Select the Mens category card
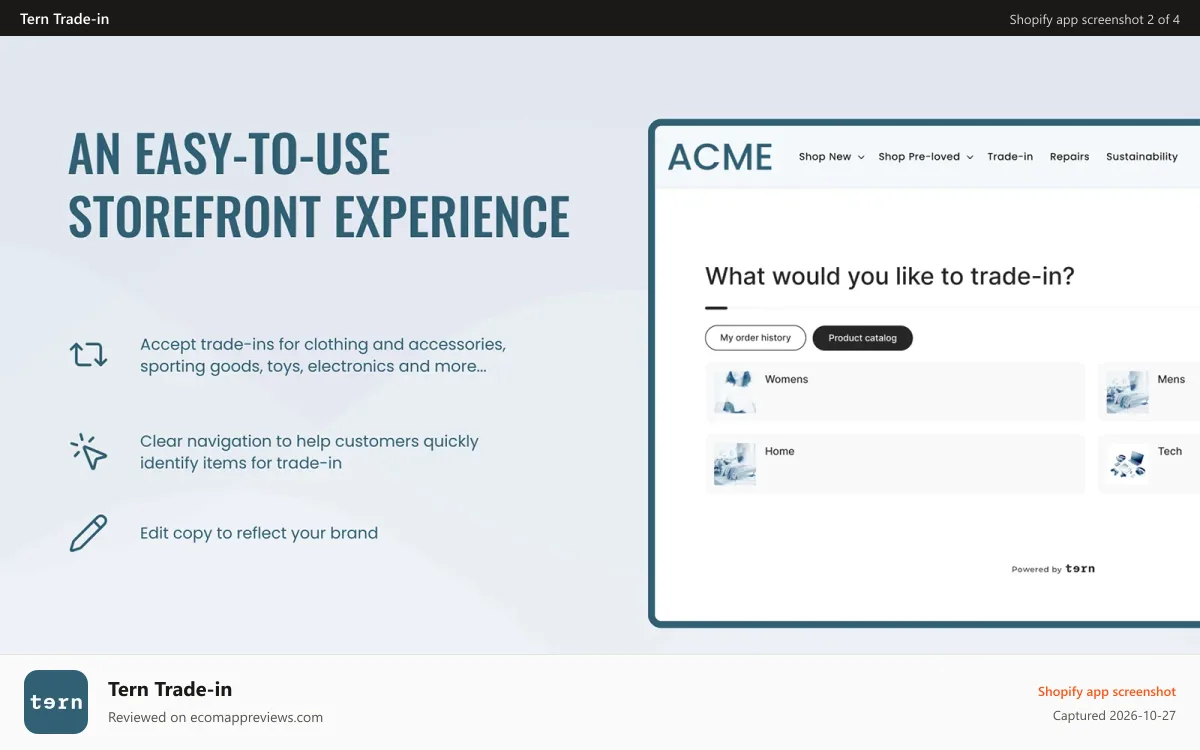The image size is (1200, 750). pyautogui.click(x=1149, y=392)
